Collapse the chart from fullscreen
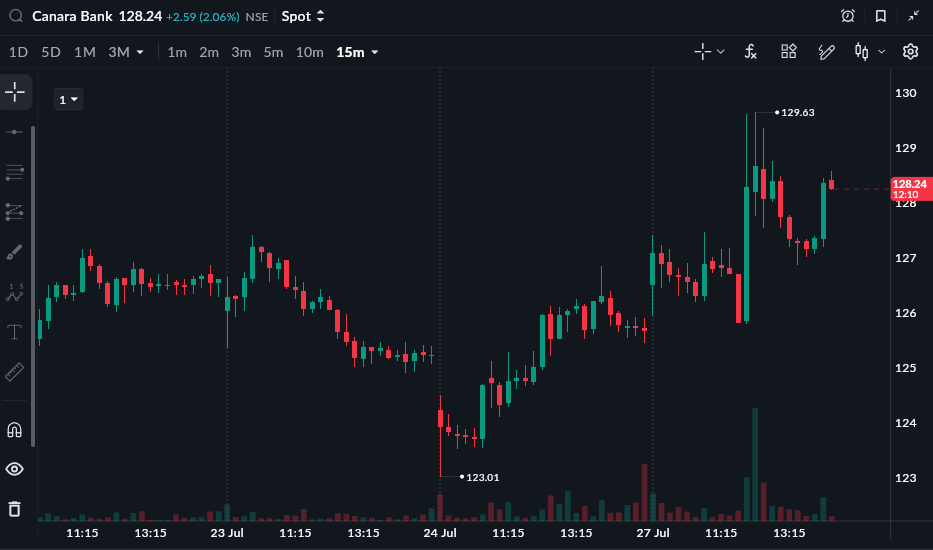 913,16
